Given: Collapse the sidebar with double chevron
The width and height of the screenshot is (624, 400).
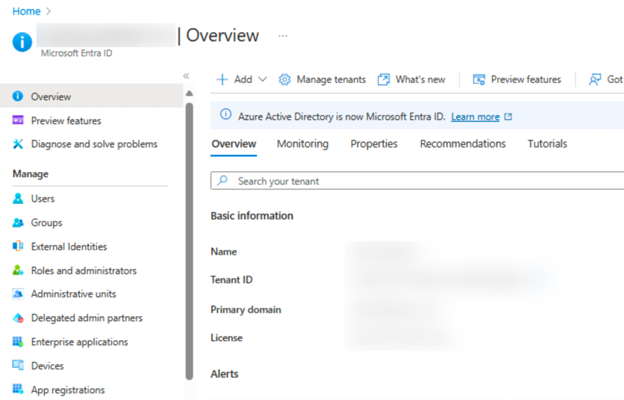Looking at the screenshot, I should coord(186,76).
